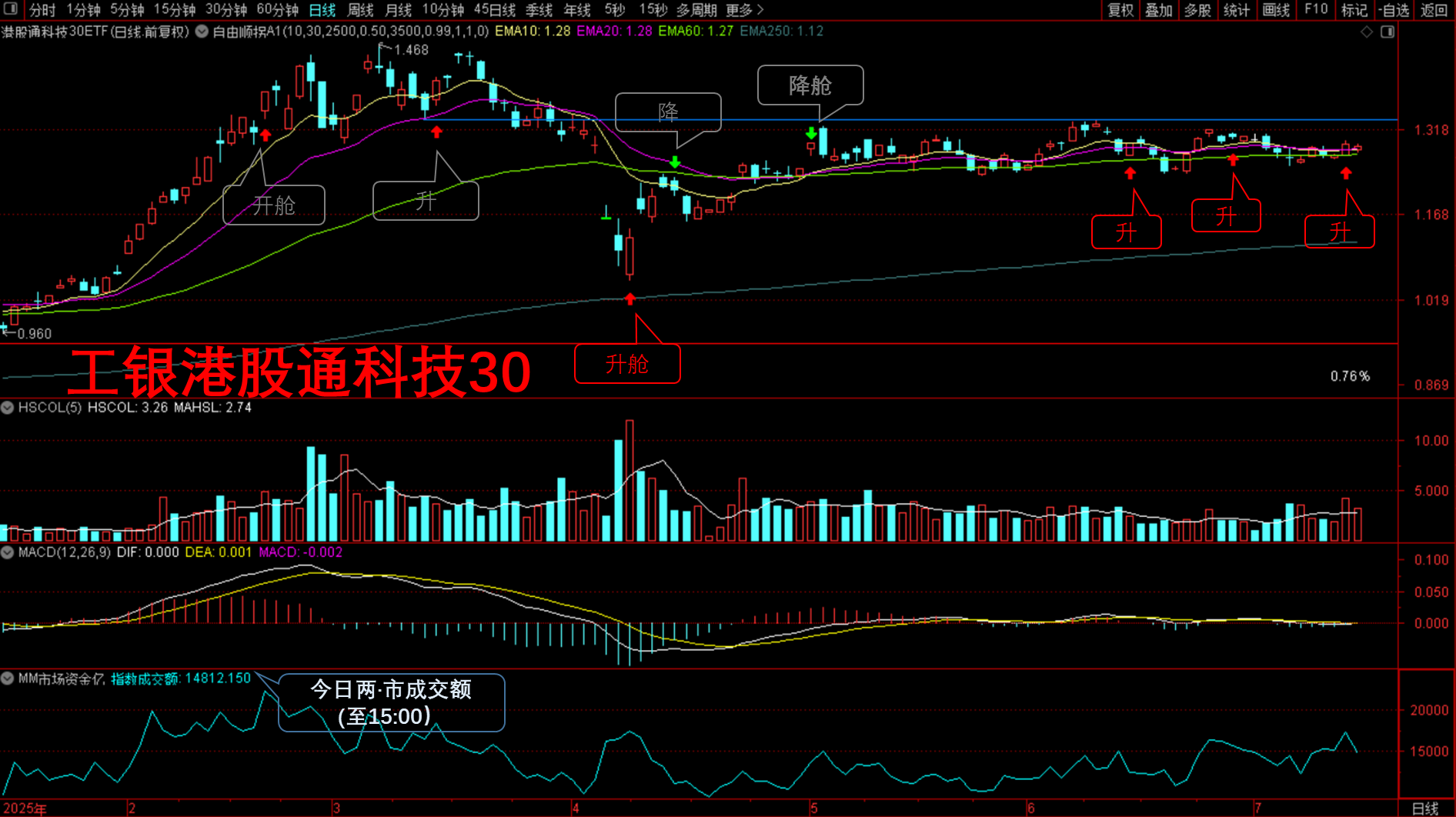Select the 今日两市成交额 callout note
Screen dimensions: 1456x817
point(391,702)
